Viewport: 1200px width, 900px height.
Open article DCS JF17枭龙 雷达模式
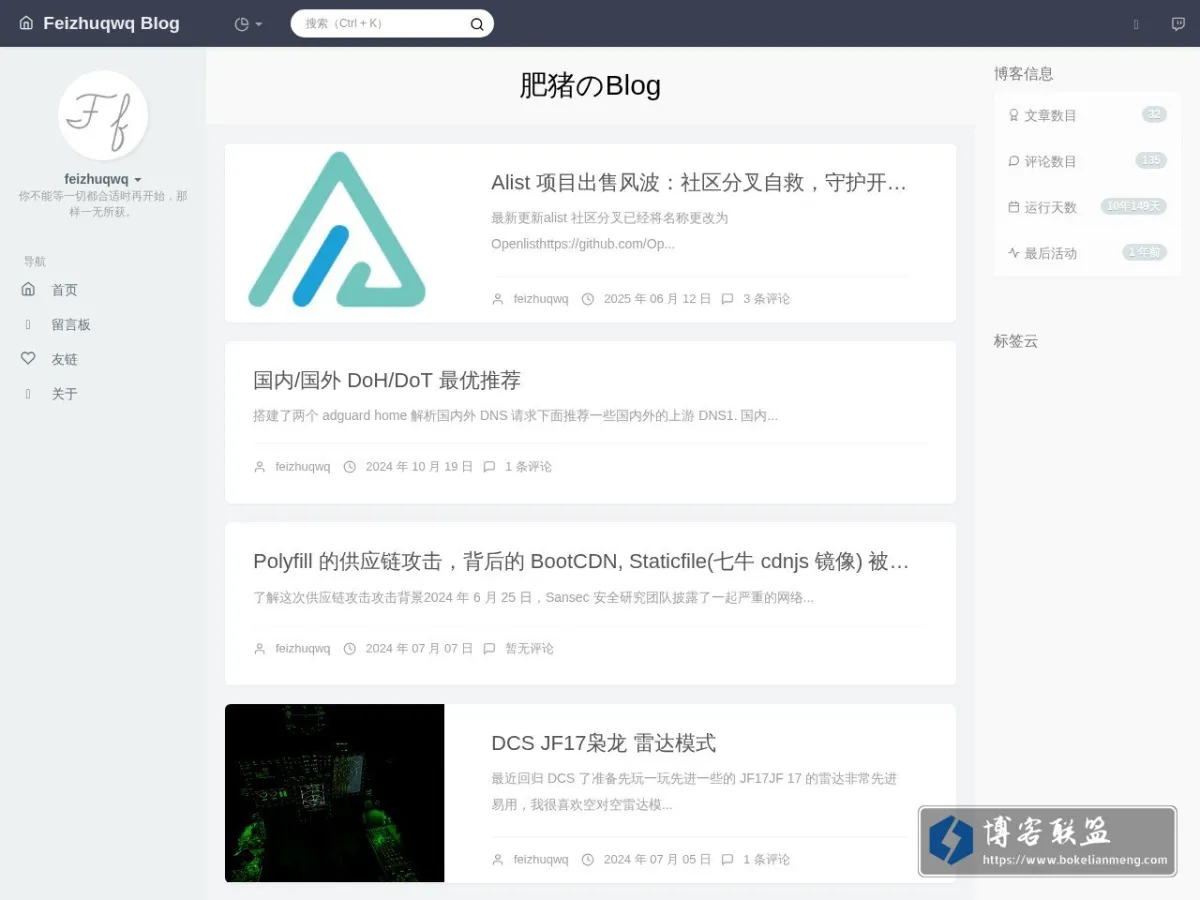pos(603,743)
